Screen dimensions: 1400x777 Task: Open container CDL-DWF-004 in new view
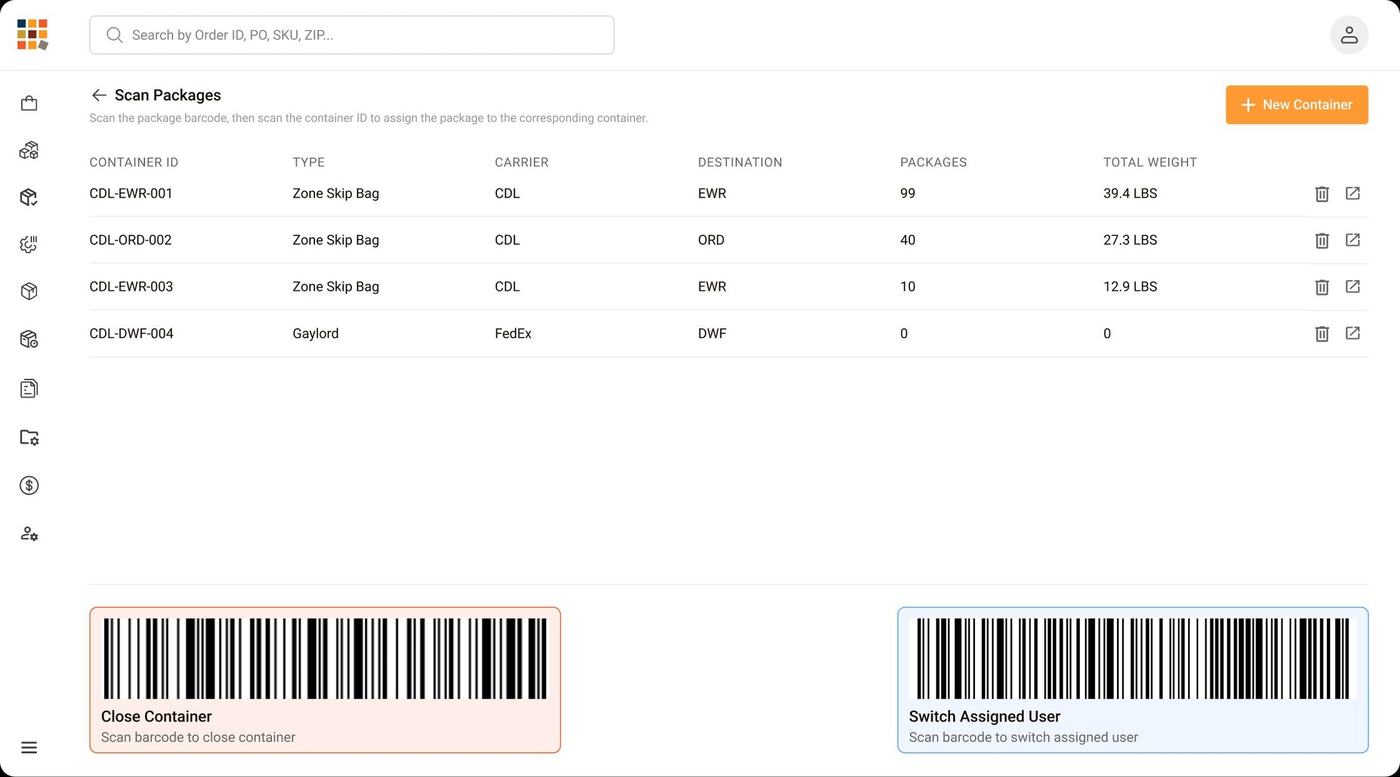(x=1353, y=333)
